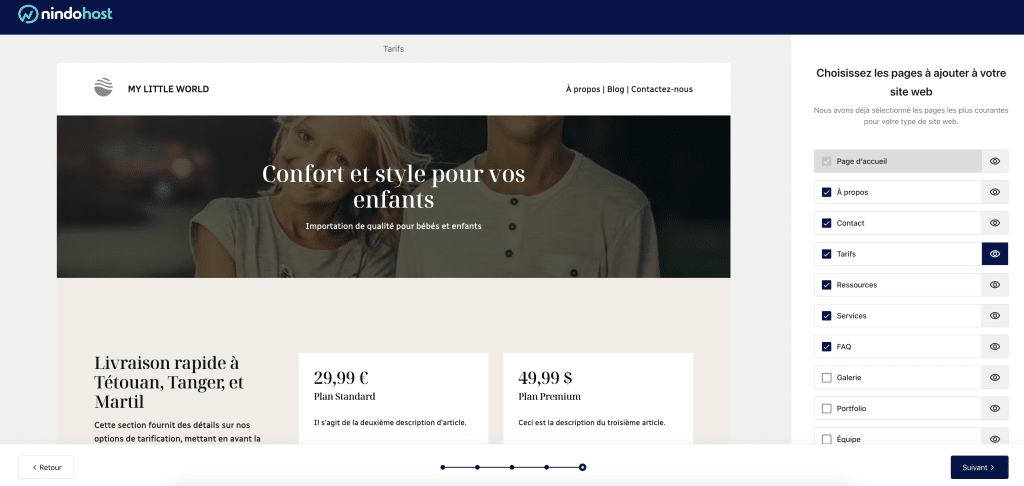Go to next step with Suivant button
Viewport: 1024px width, 486px height.
[978, 467]
